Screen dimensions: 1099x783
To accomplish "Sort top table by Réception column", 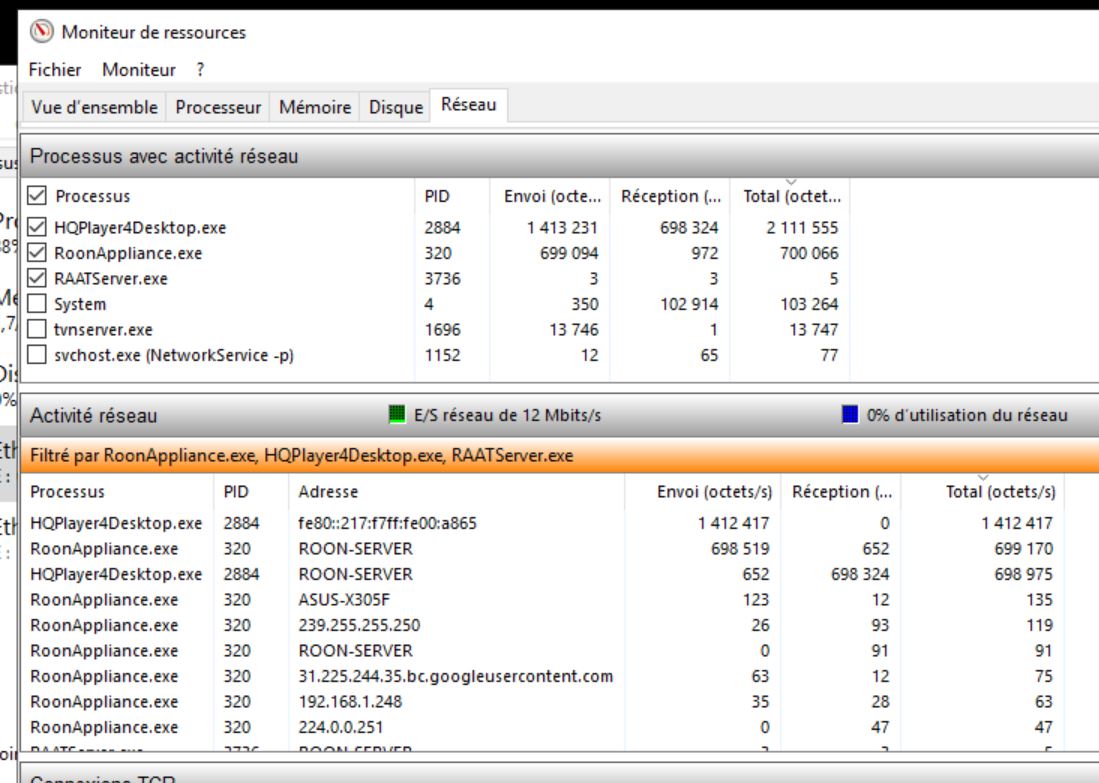I will click(670, 196).
